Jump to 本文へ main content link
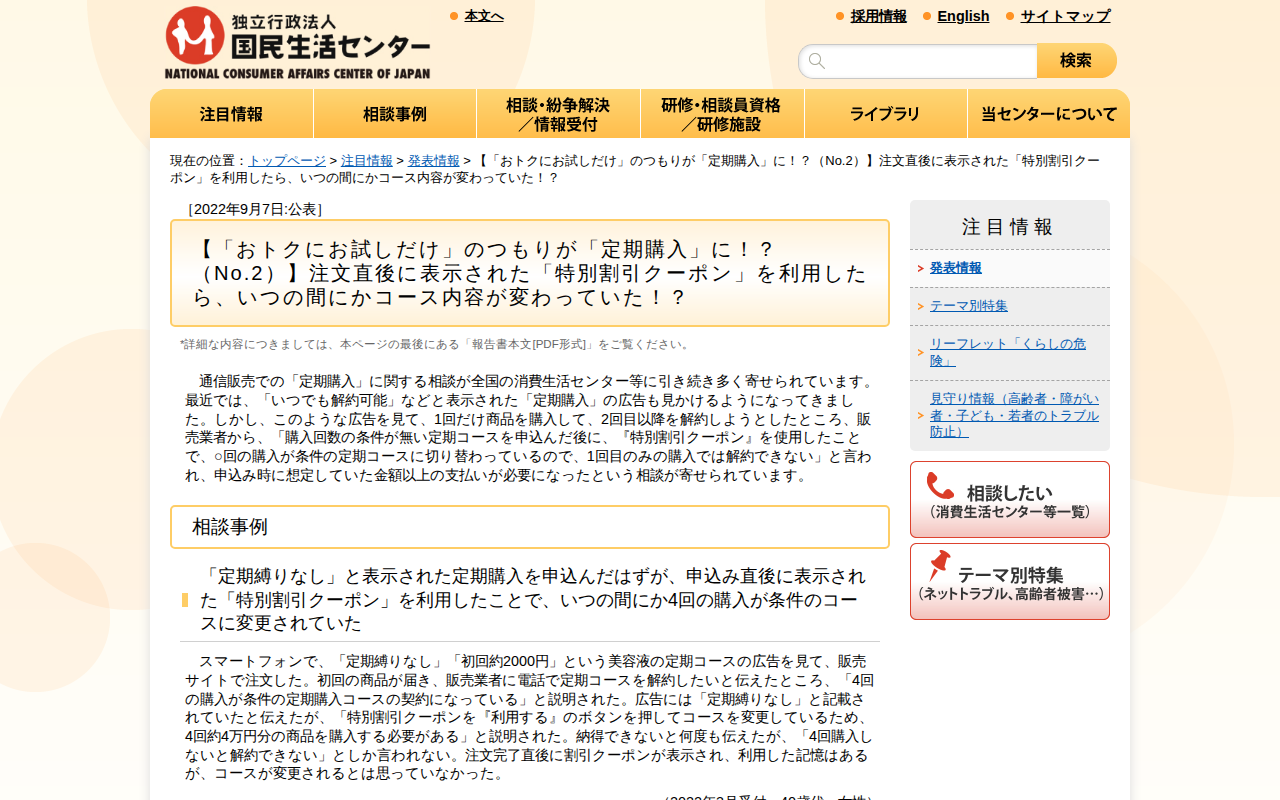This screenshot has height=800, width=1280. click(484, 16)
